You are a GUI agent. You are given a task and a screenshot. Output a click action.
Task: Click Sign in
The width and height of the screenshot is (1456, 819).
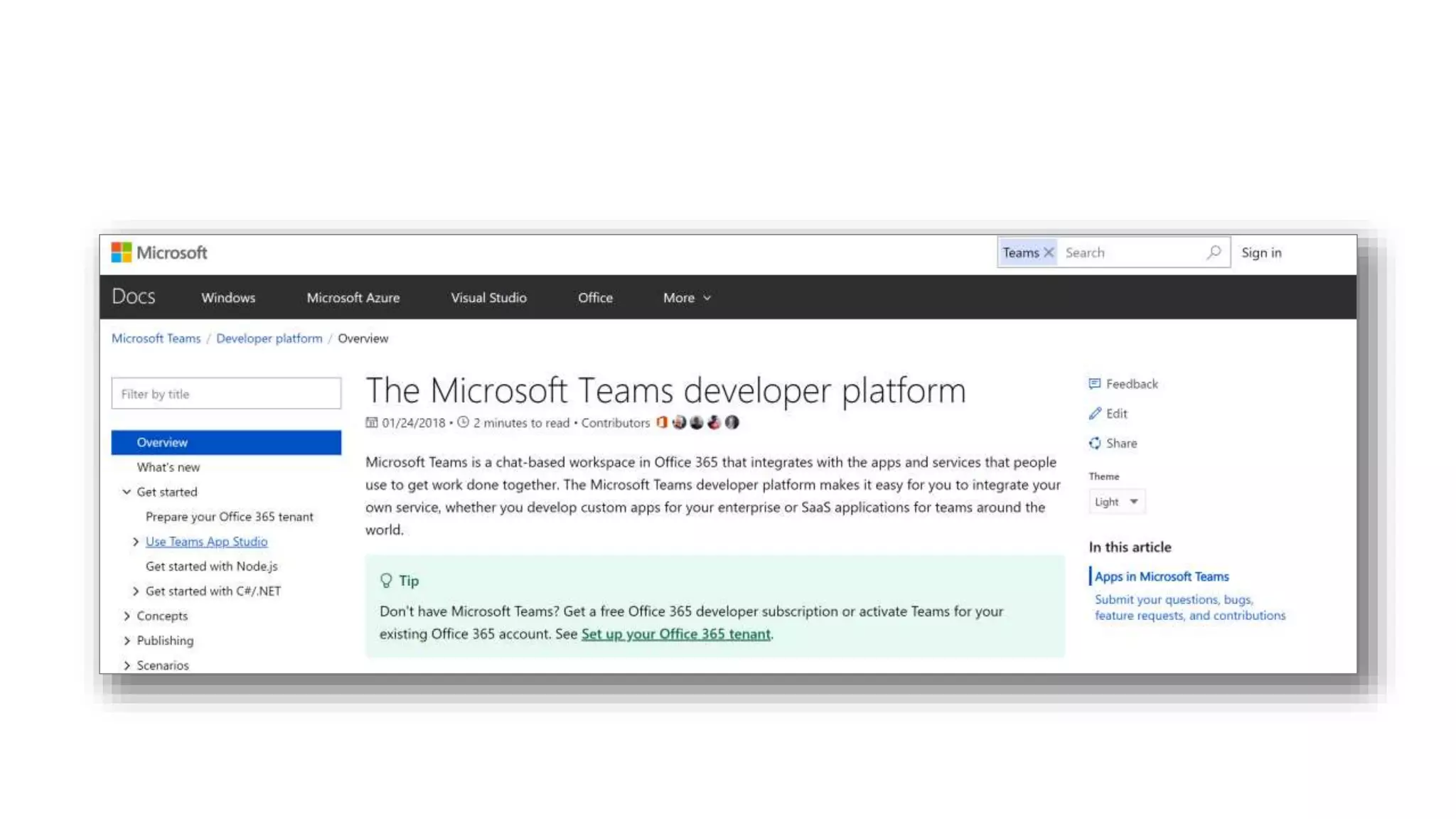1261,252
